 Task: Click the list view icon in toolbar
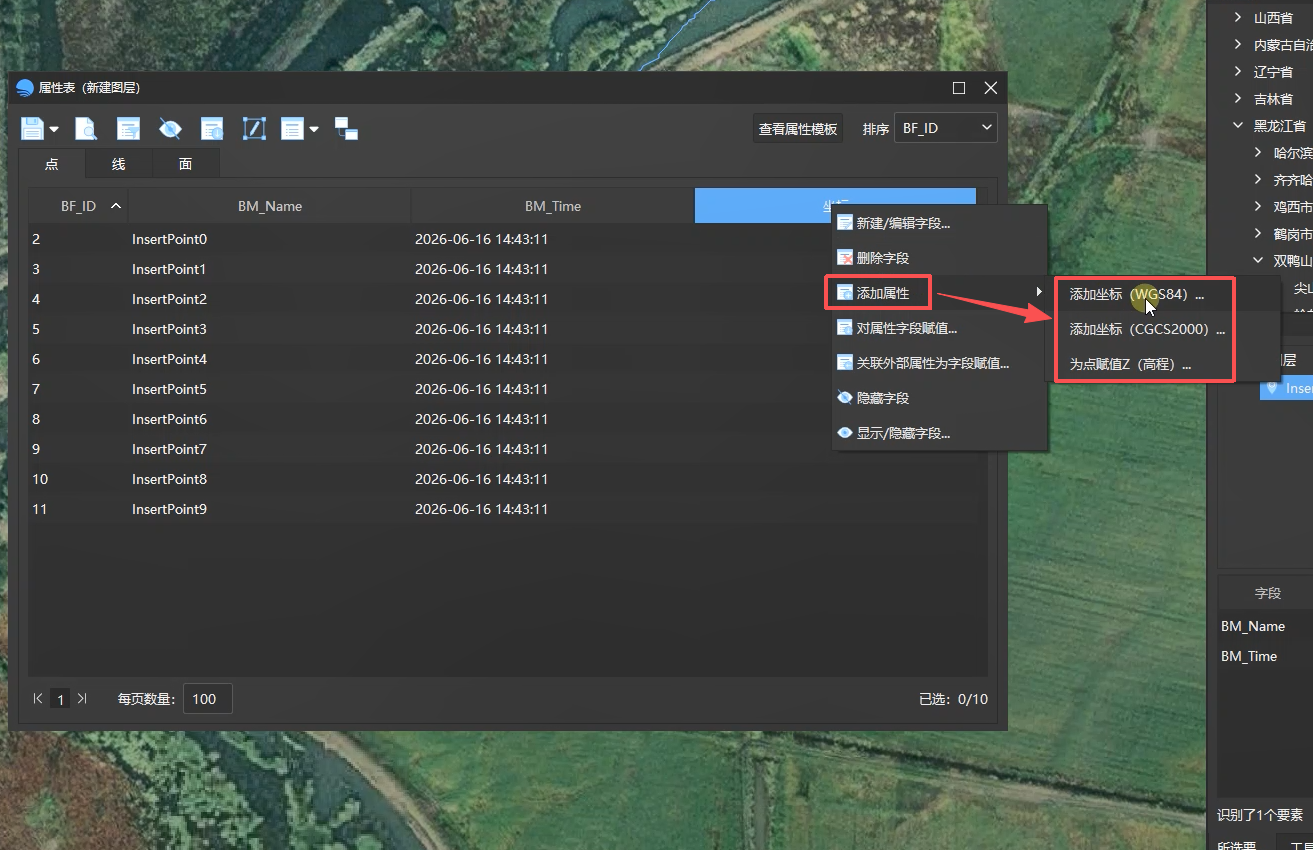292,128
